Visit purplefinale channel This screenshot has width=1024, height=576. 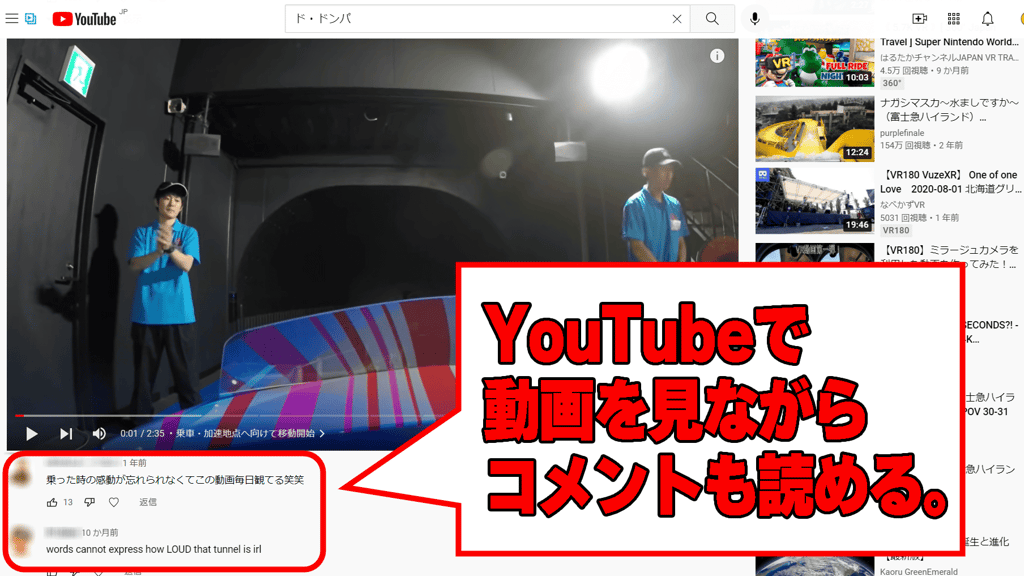(x=901, y=133)
